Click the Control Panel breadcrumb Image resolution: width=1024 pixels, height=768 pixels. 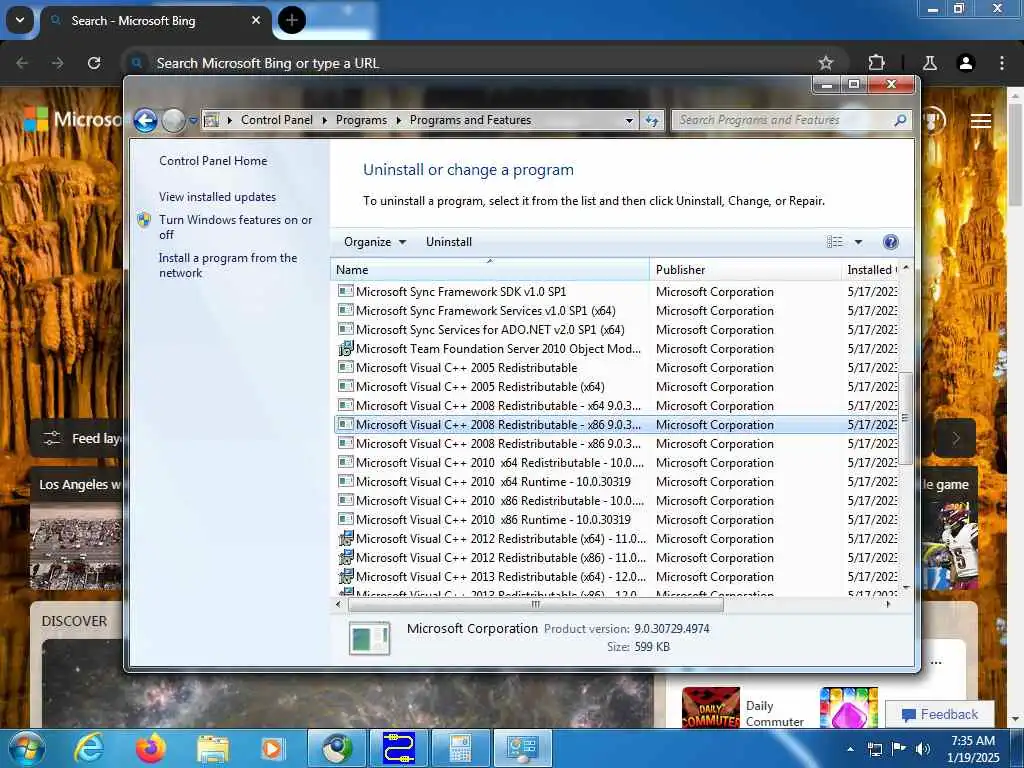(x=276, y=120)
